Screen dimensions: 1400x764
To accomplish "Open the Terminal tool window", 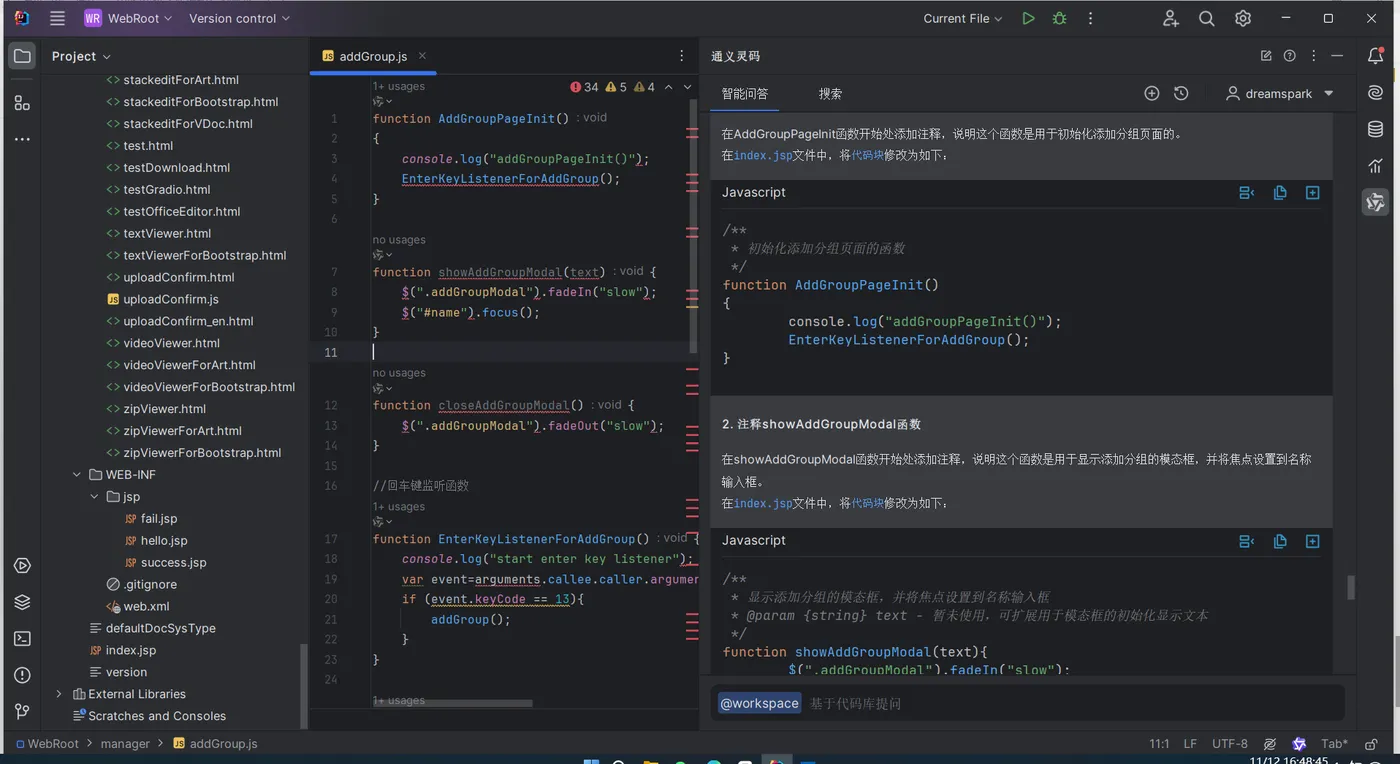I will click(x=22, y=638).
